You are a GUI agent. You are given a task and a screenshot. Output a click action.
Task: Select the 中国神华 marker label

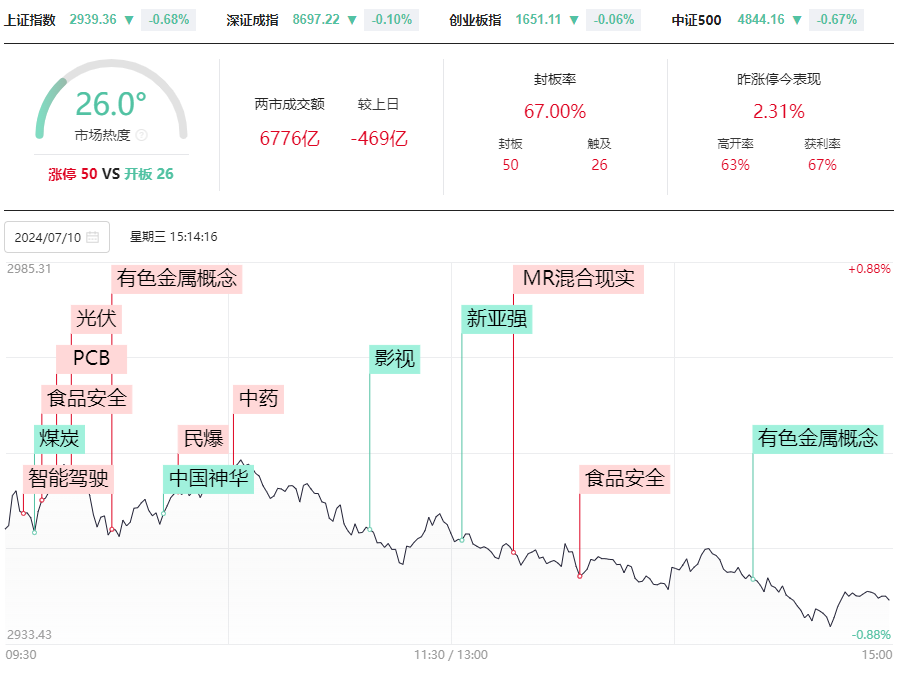coord(208,479)
